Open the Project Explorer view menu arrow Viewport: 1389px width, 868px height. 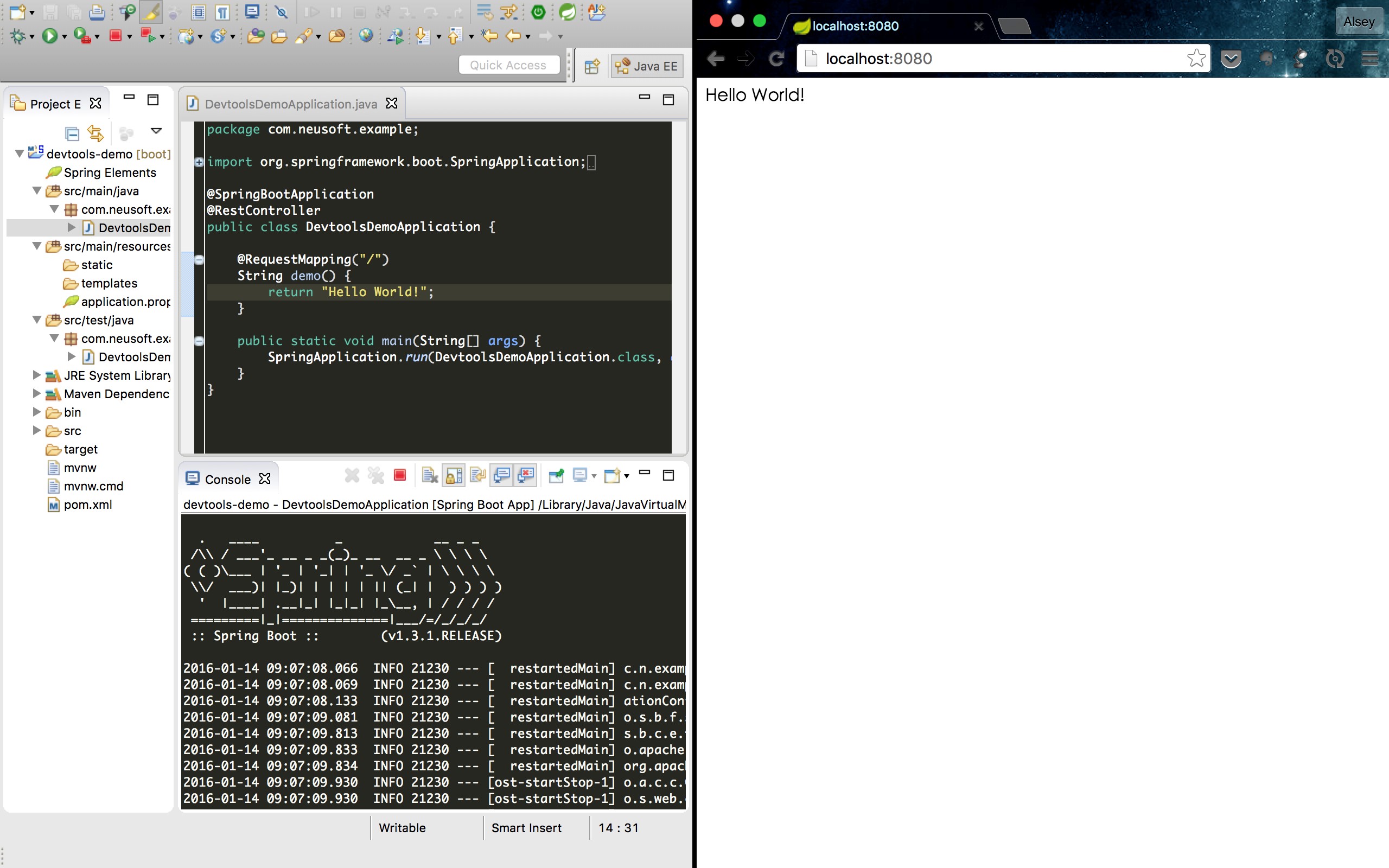[156, 131]
